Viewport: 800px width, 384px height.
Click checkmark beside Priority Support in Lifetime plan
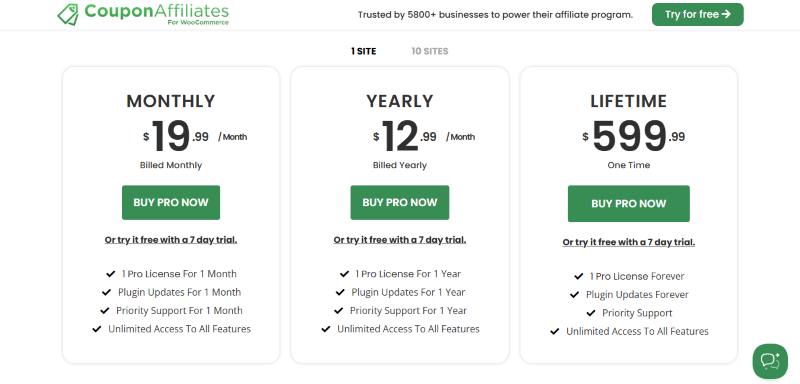(x=591, y=313)
